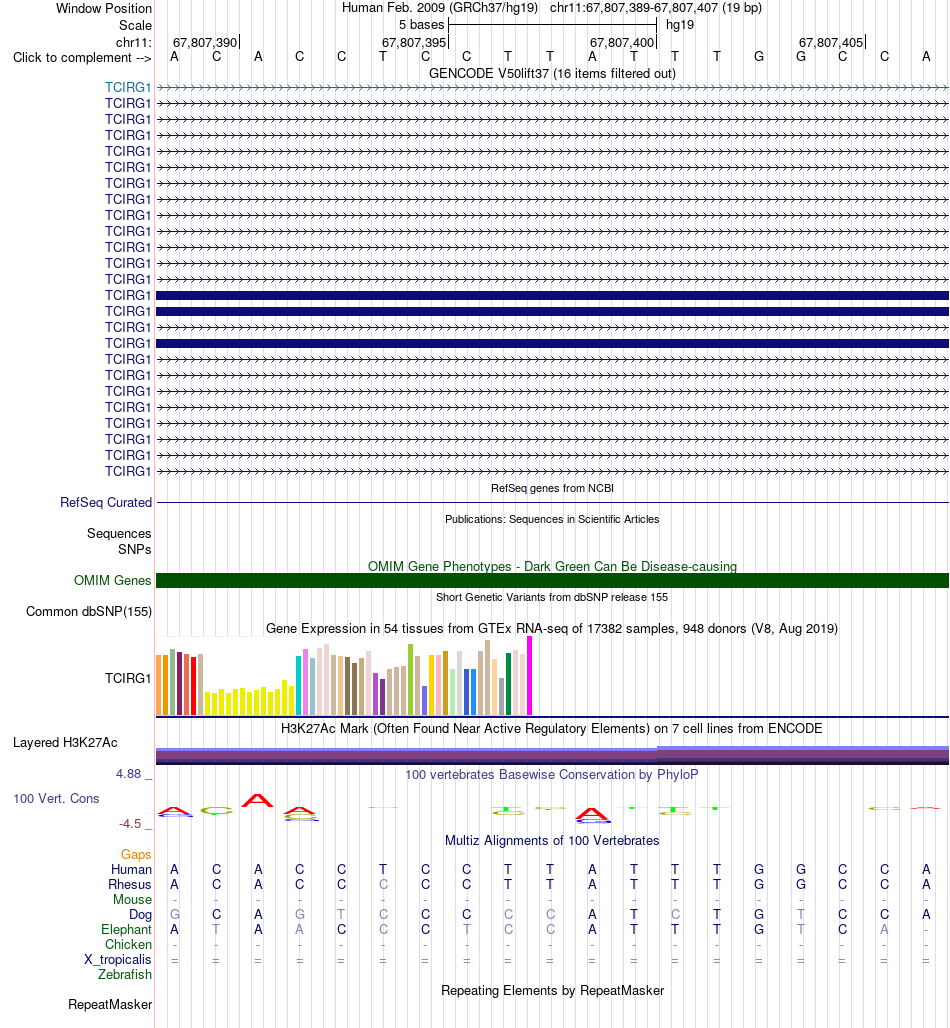This screenshot has height=1028, width=950.
Task: Open Publications: Sequences in Scientific Articles title
Action: pyautogui.click(x=552, y=519)
